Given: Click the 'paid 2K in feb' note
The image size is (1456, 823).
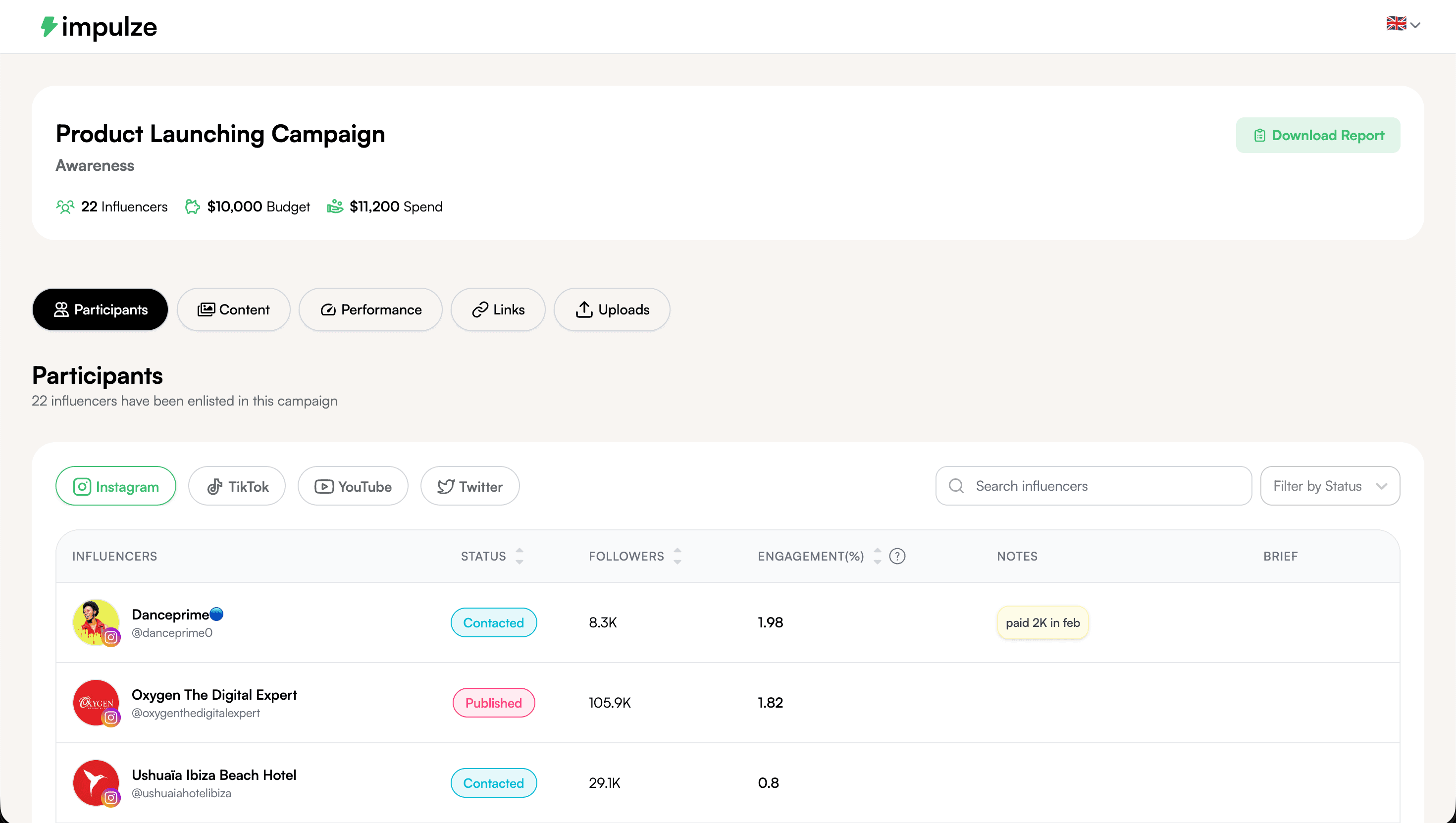Looking at the screenshot, I should pos(1042,622).
